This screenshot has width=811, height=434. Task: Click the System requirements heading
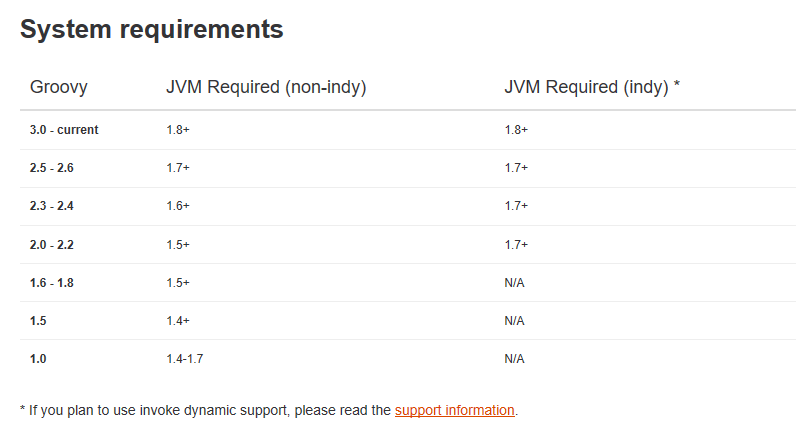[x=152, y=29]
